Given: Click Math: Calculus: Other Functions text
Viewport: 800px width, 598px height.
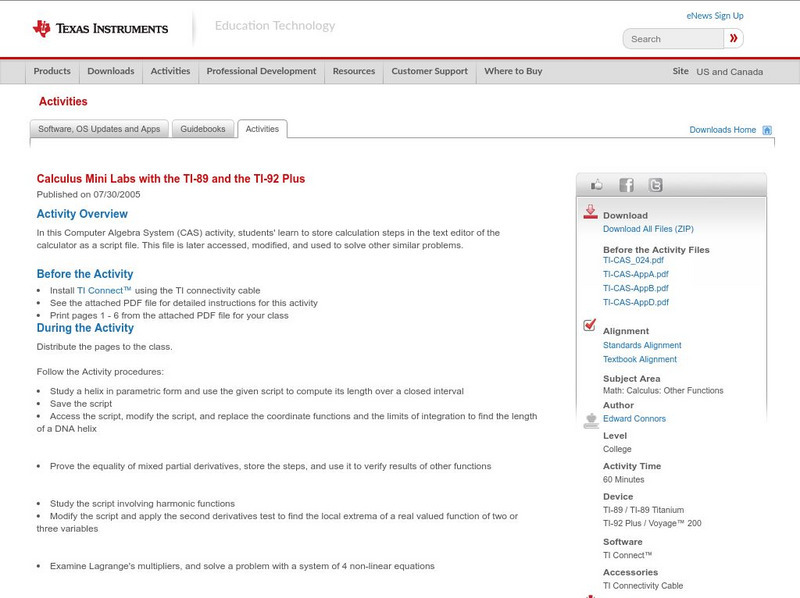Looking at the screenshot, I should [x=663, y=391].
